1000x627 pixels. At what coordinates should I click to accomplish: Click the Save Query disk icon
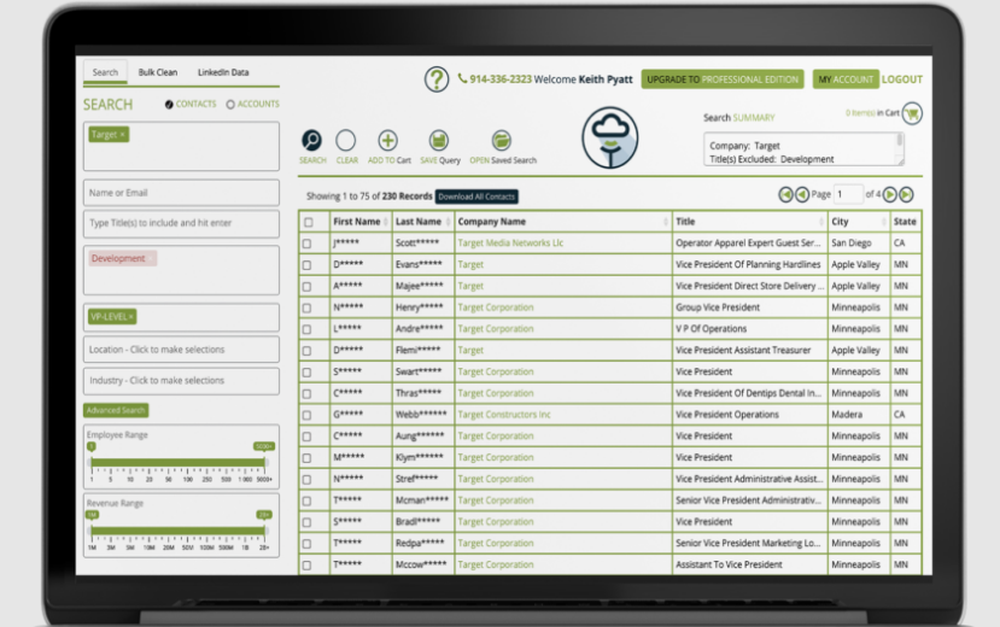pyautogui.click(x=439, y=140)
